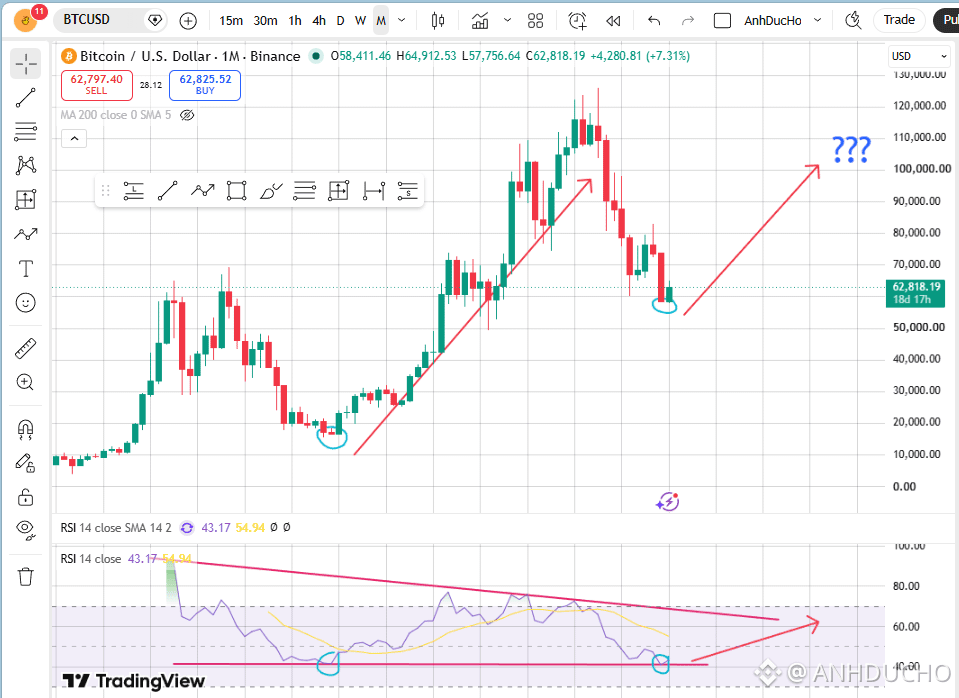Screen dimensions: 959x698
Task: Select the path tool in floating toolbar
Action: (202, 191)
